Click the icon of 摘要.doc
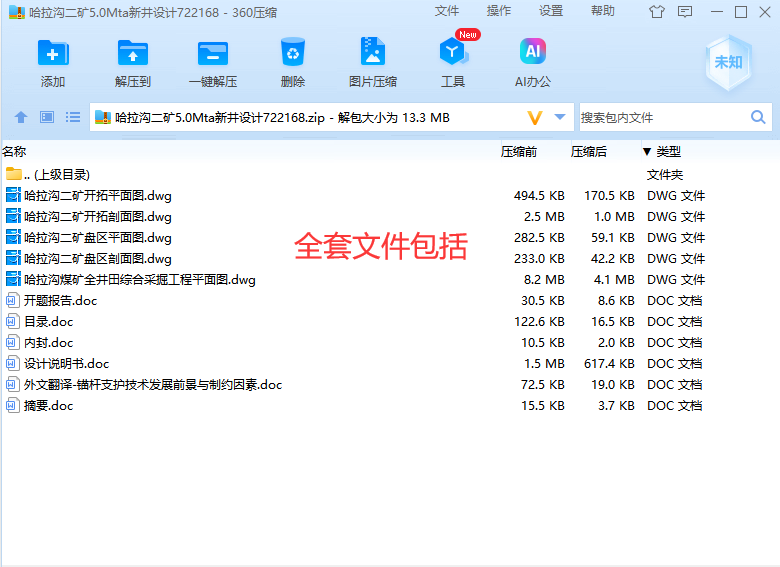 [x=13, y=405]
